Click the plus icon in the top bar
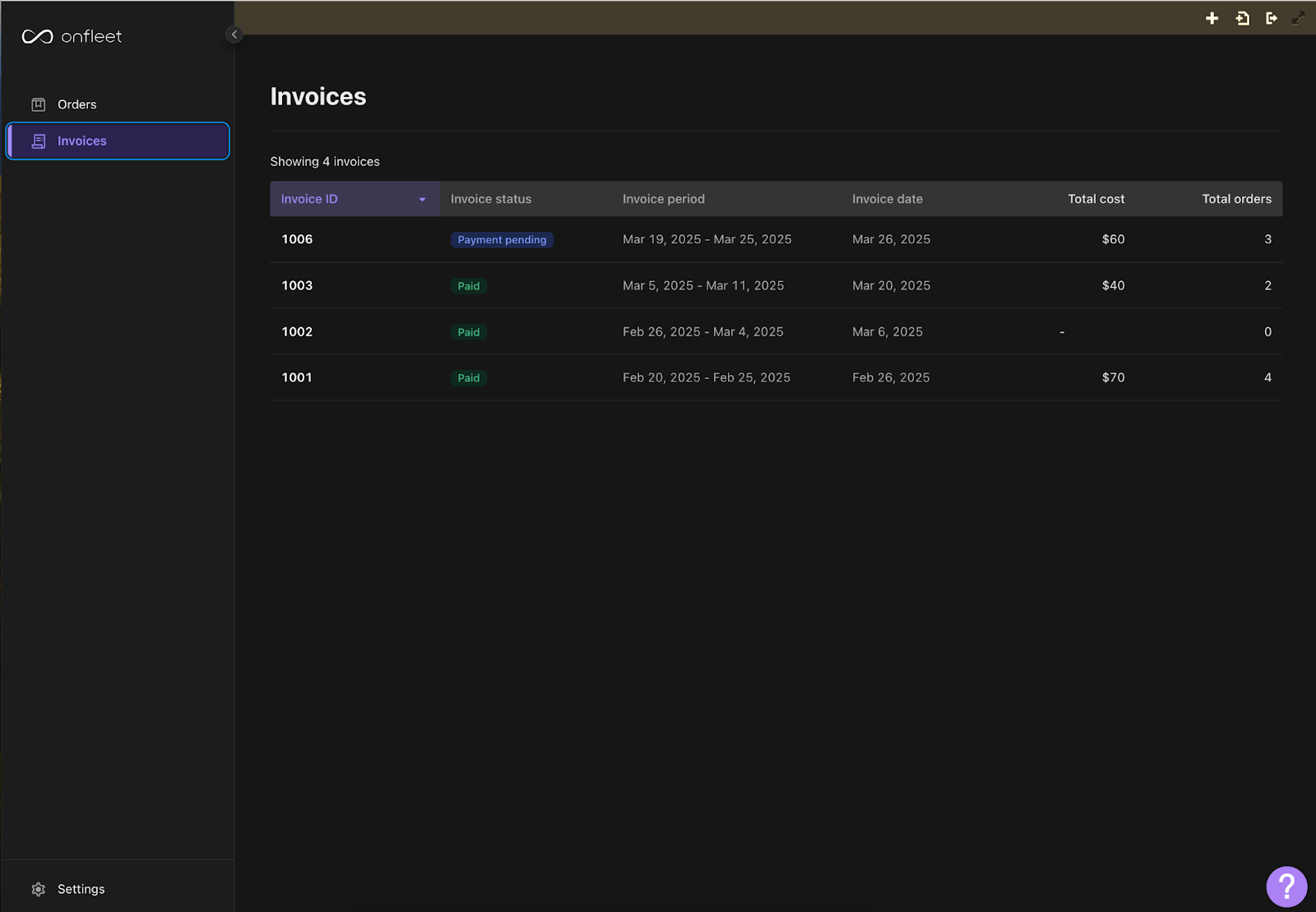This screenshot has height=912, width=1316. tap(1212, 18)
